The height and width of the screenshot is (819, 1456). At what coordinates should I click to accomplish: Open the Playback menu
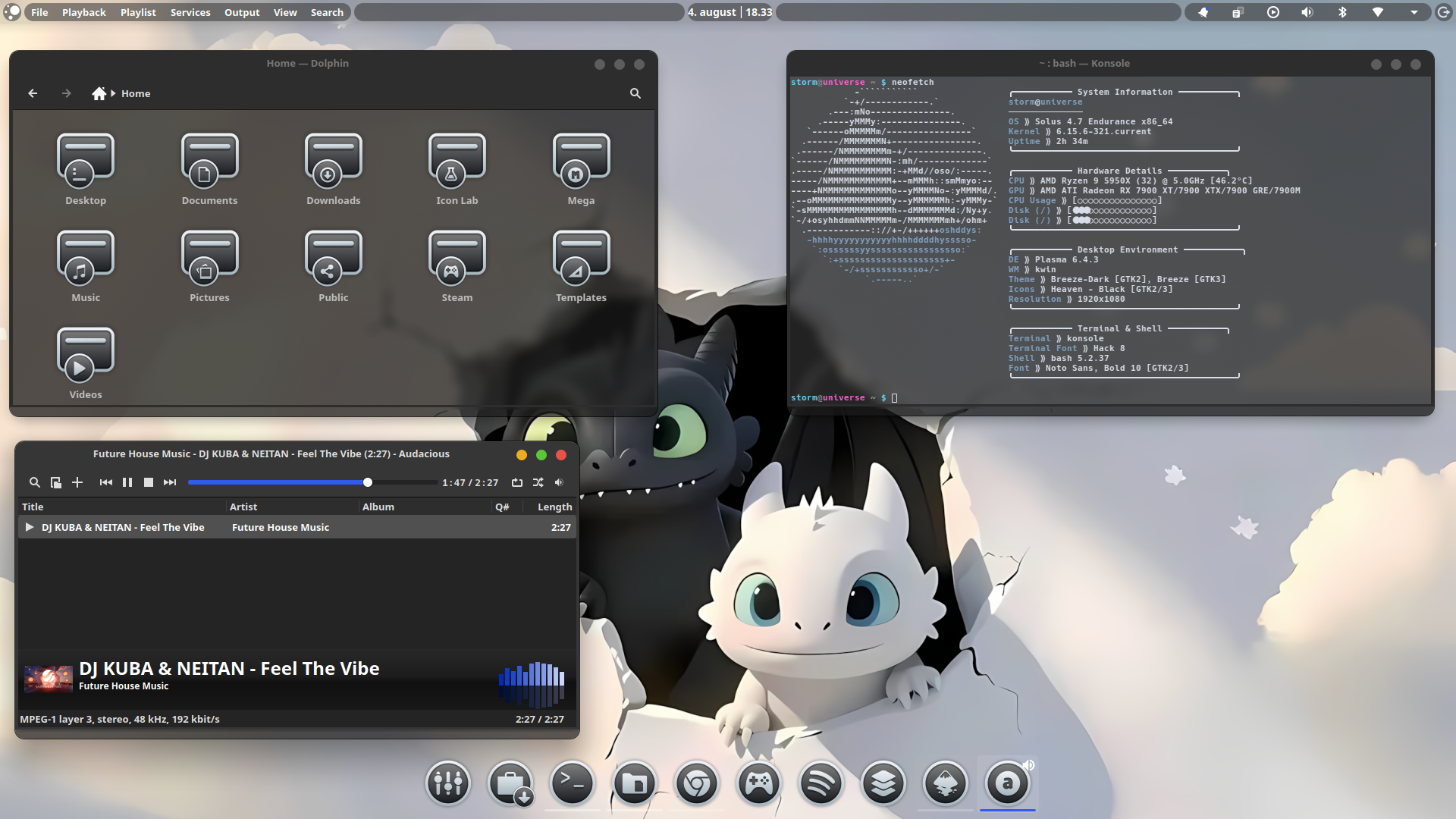point(83,12)
